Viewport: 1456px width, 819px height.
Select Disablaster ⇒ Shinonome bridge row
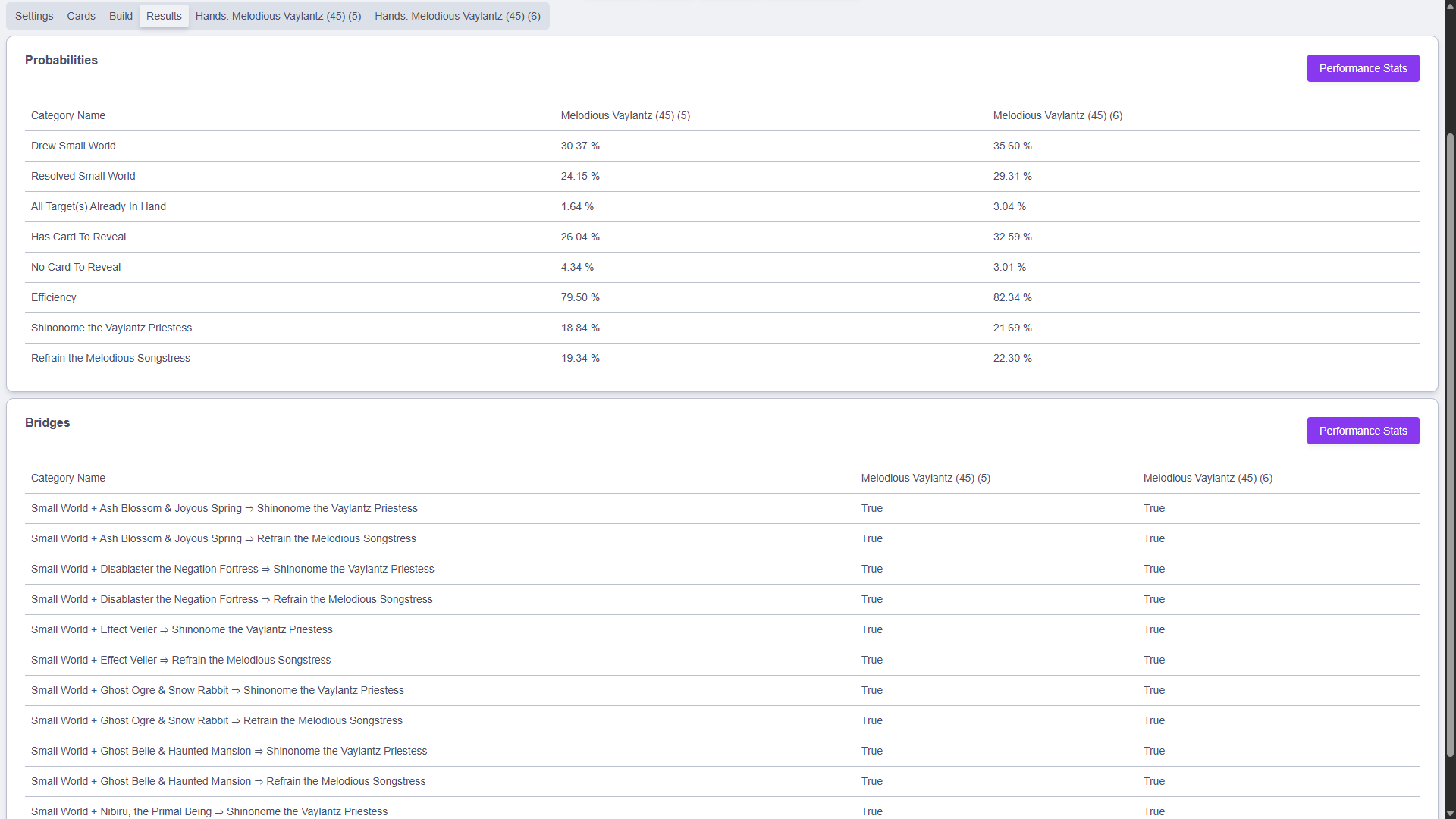[x=722, y=569]
